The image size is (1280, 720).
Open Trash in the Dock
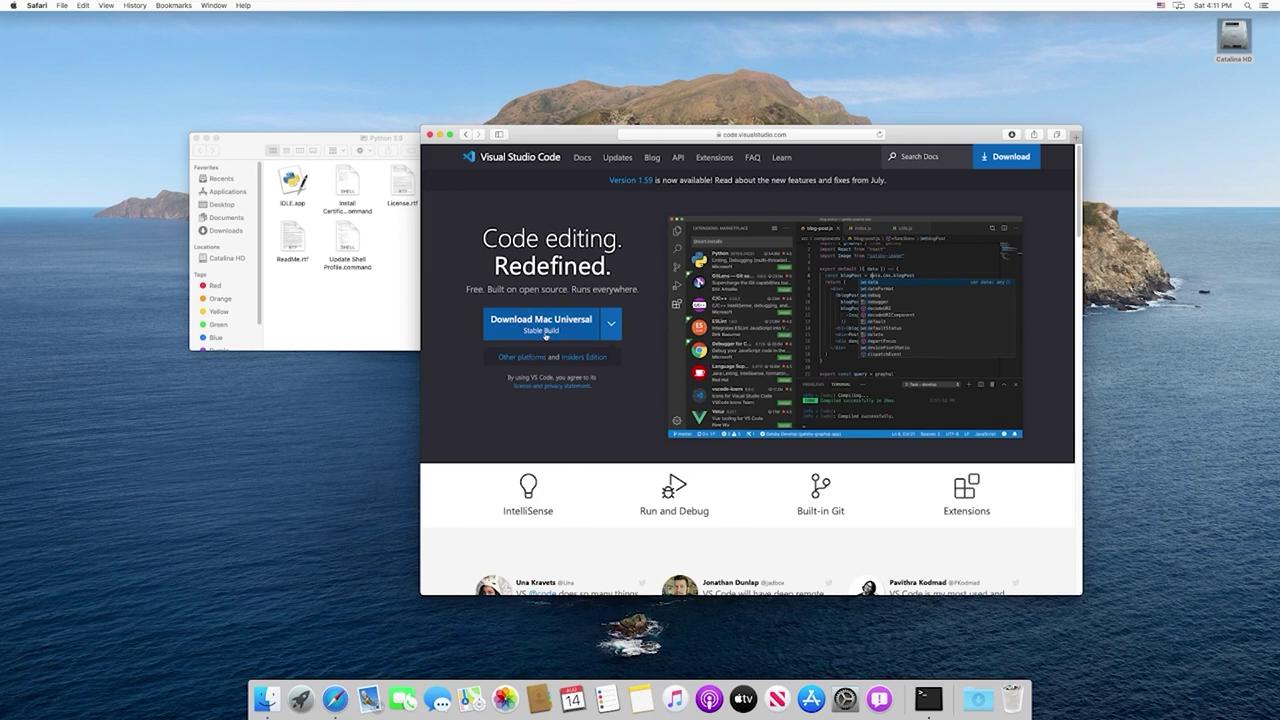point(1013,698)
